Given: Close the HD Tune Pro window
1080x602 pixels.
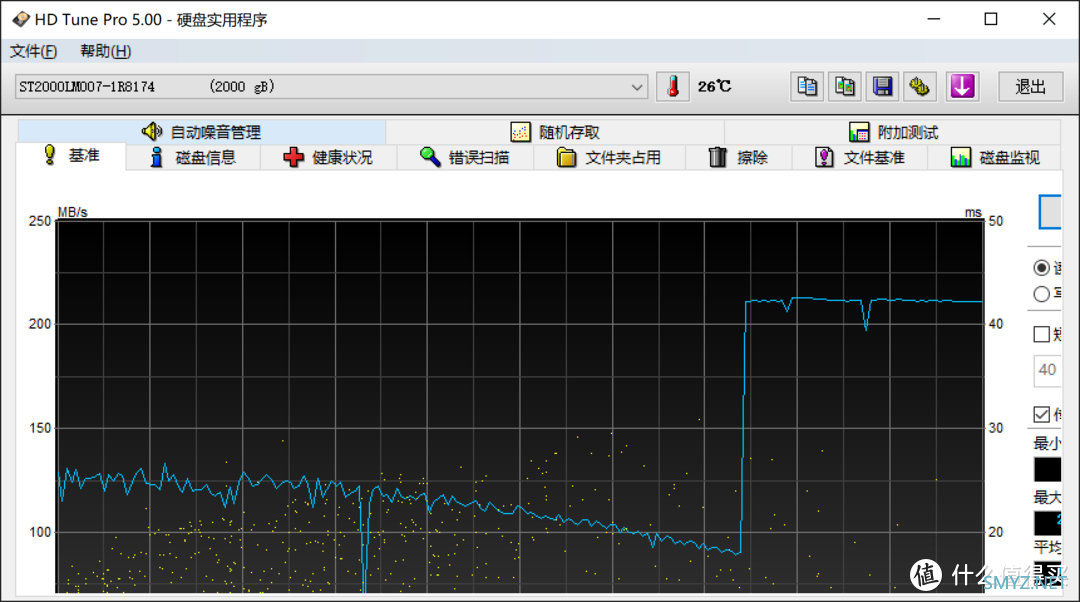Looking at the screenshot, I should coord(1049,19).
